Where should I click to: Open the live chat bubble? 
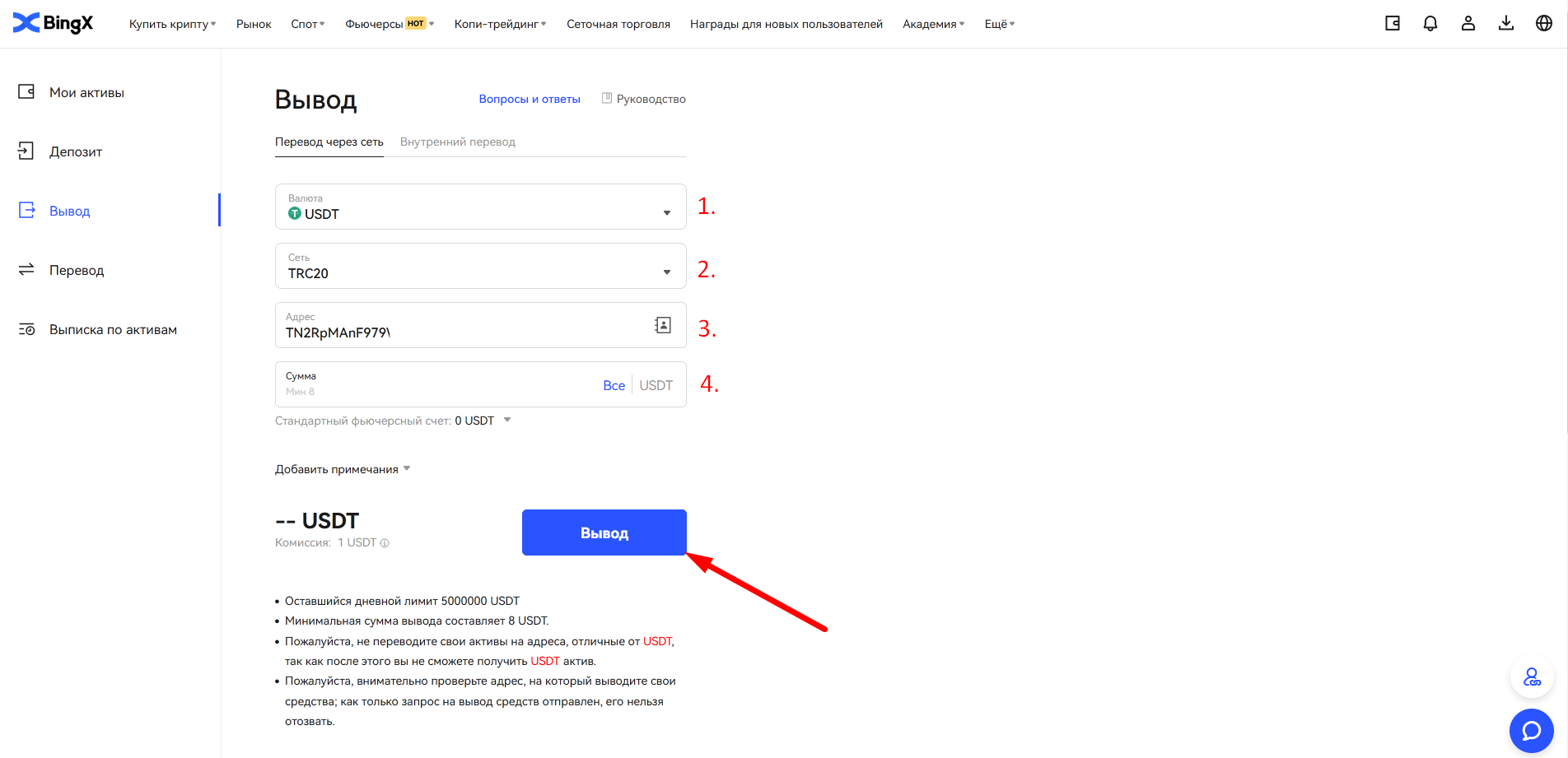tap(1531, 731)
